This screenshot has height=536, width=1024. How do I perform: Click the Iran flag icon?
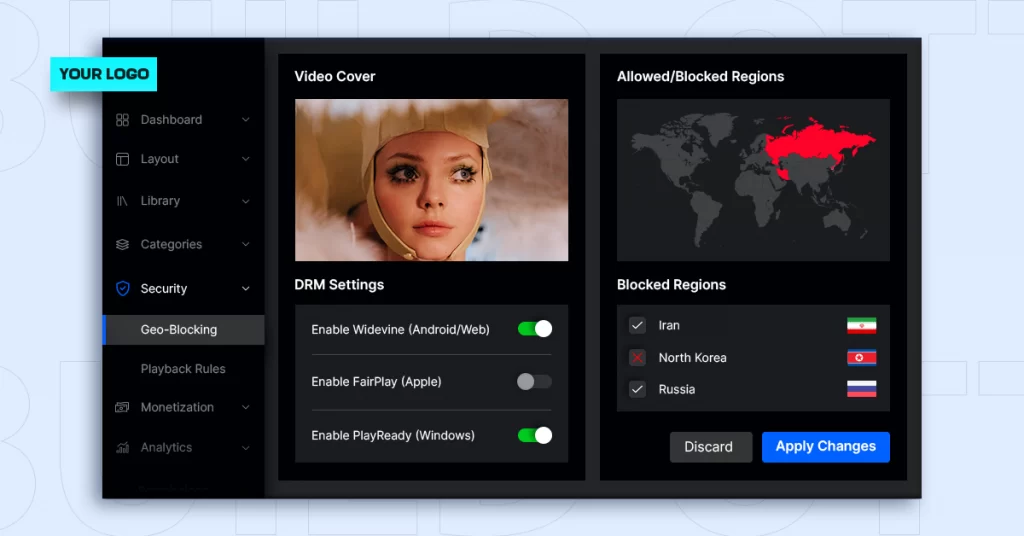click(861, 325)
